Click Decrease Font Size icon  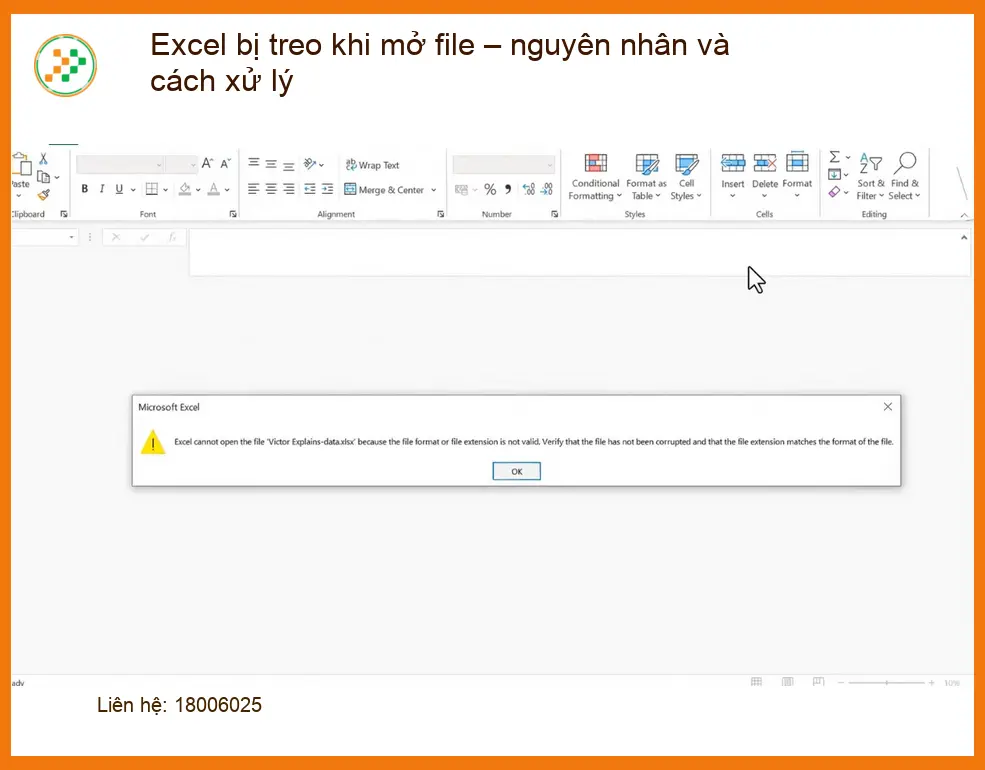226,164
